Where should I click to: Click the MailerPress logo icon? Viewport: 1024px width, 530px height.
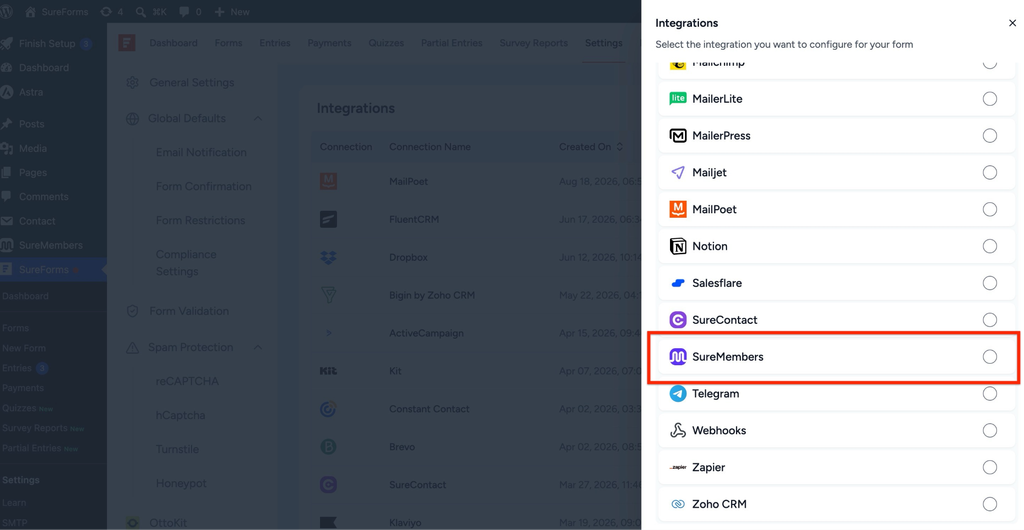click(x=678, y=136)
